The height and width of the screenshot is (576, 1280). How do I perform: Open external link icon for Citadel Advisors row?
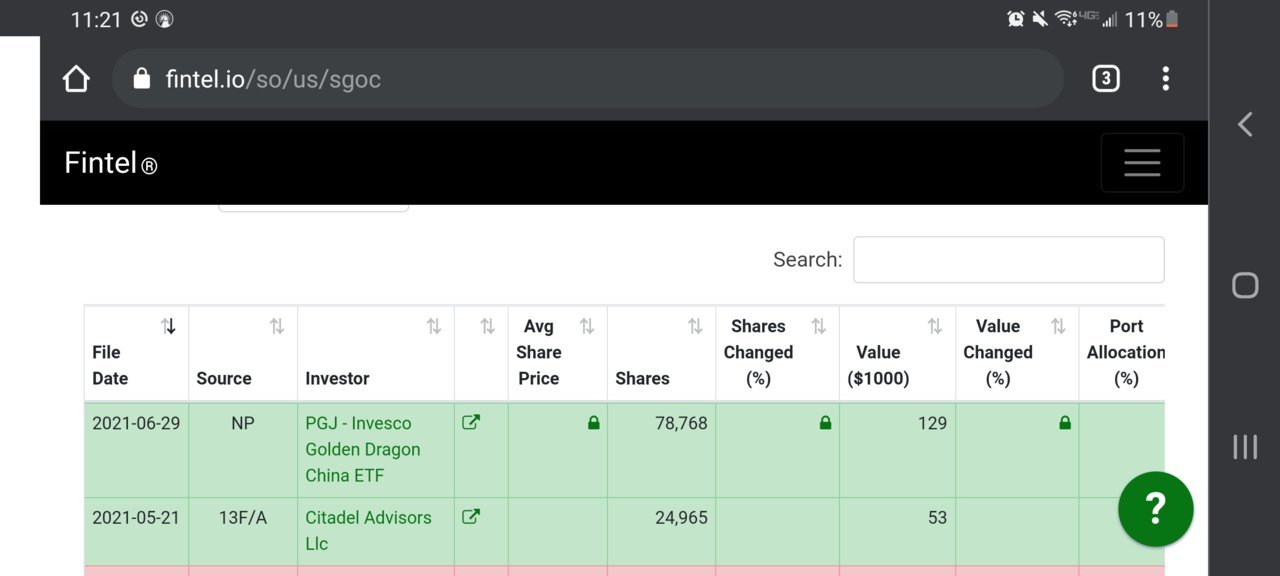click(x=470, y=517)
